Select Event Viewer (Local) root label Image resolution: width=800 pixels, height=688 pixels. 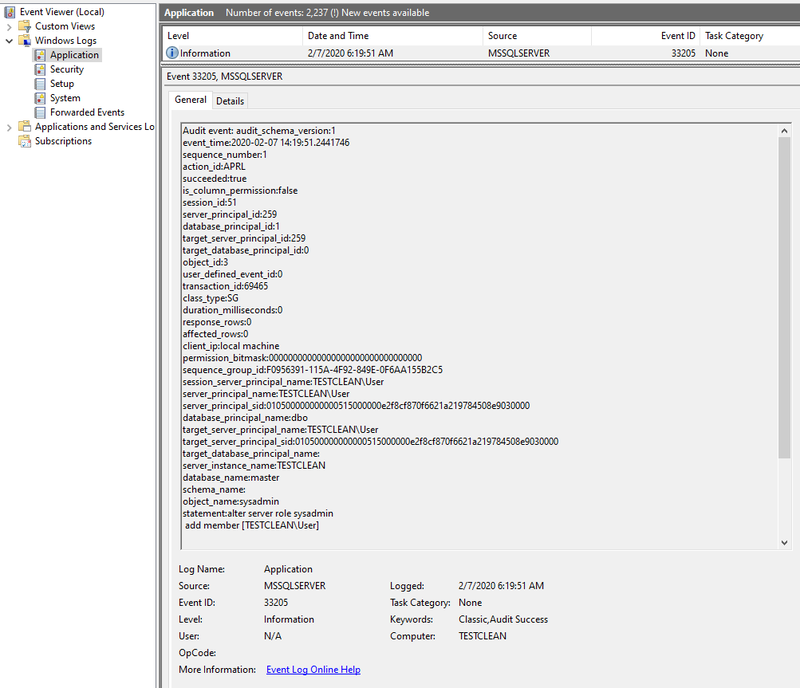[x=62, y=12]
